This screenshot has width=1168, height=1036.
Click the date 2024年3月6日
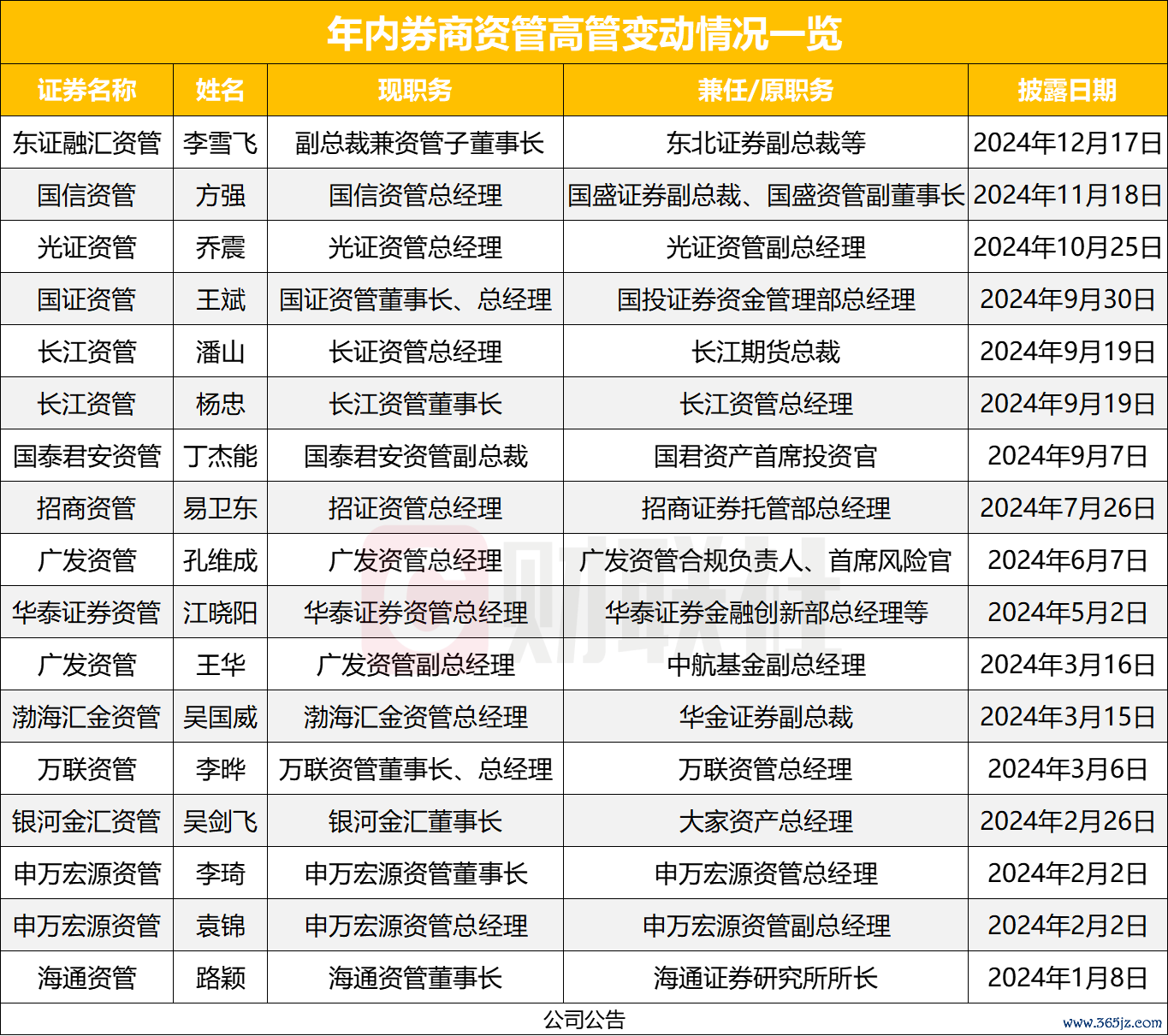[x=1067, y=769]
